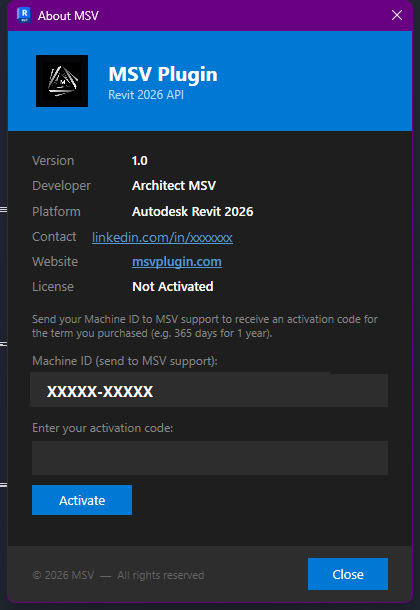Click the 'Enter your activation code:' label

pyautogui.click(x=103, y=428)
